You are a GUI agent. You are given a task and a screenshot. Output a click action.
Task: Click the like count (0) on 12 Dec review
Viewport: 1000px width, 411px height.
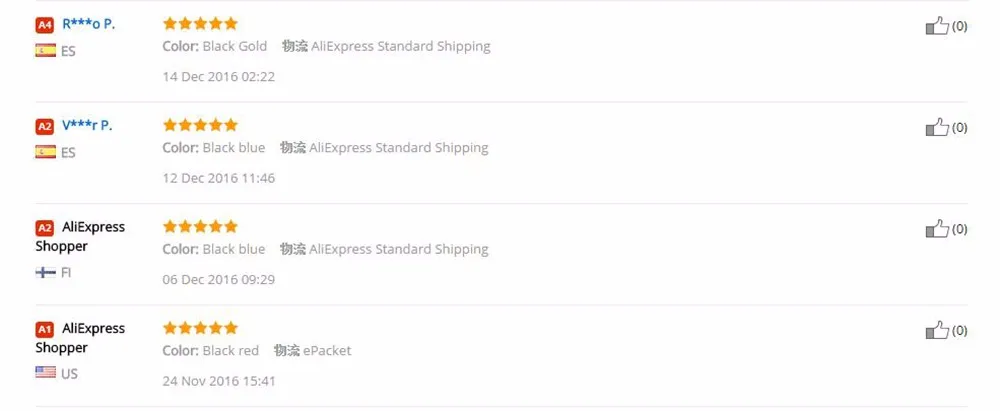(959, 128)
